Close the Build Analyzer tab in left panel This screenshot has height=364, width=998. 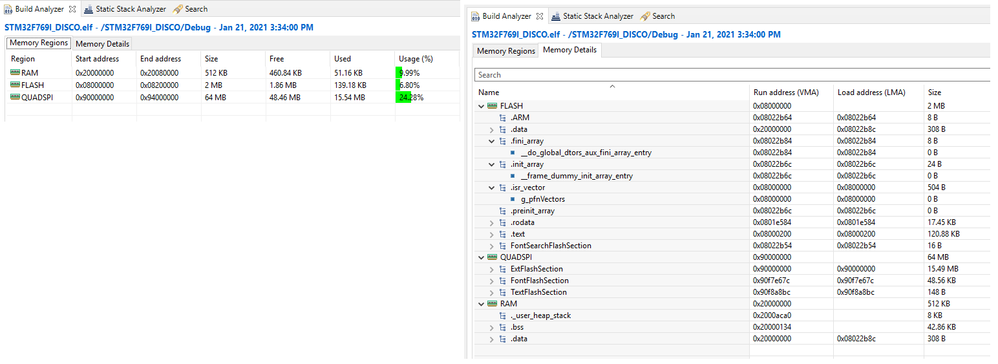click(72, 10)
